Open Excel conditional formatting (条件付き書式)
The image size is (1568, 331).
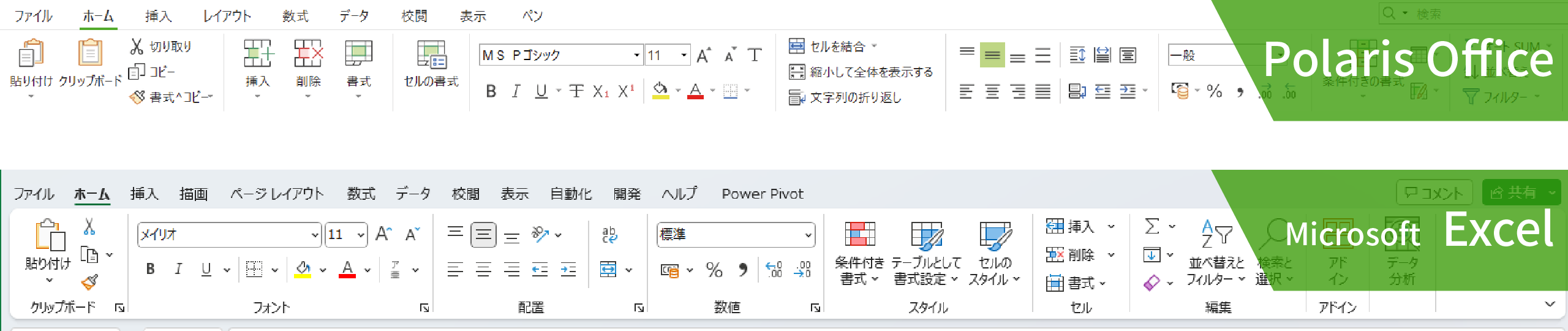coord(859,253)
